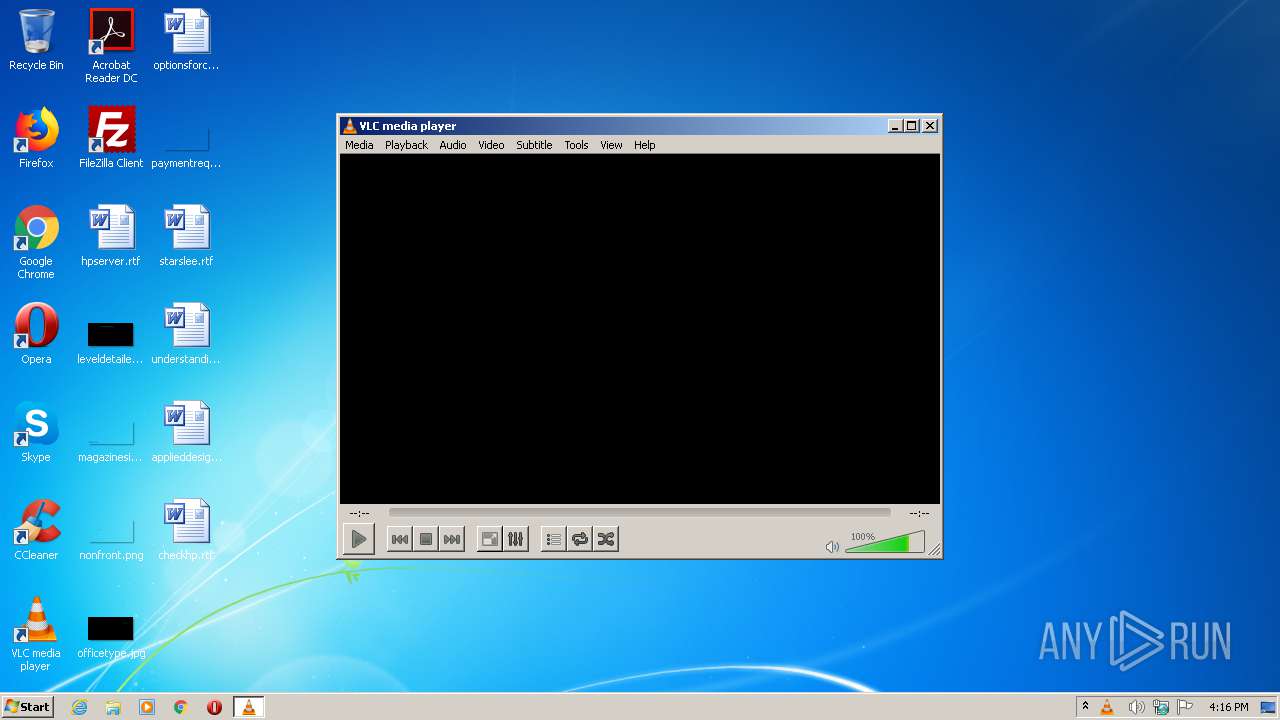Image resolution: width=1280 pixels, height=720 pixels.
Task: Open the Windows Start menu
Action: tap(27, 707)
